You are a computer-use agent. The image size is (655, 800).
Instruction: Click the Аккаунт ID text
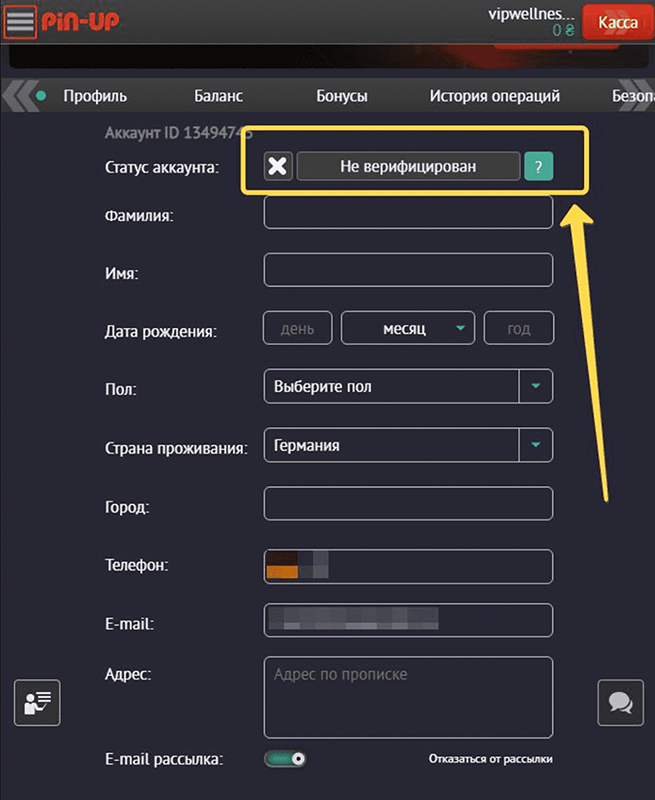pos(179,133)
